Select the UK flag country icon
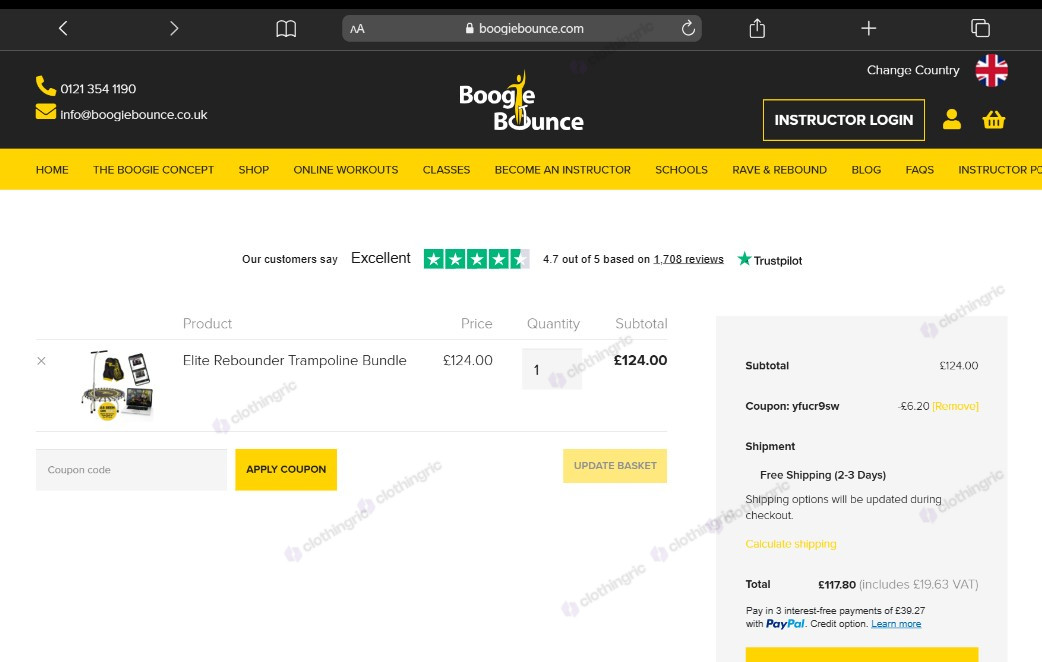 [x=991, y=70]
